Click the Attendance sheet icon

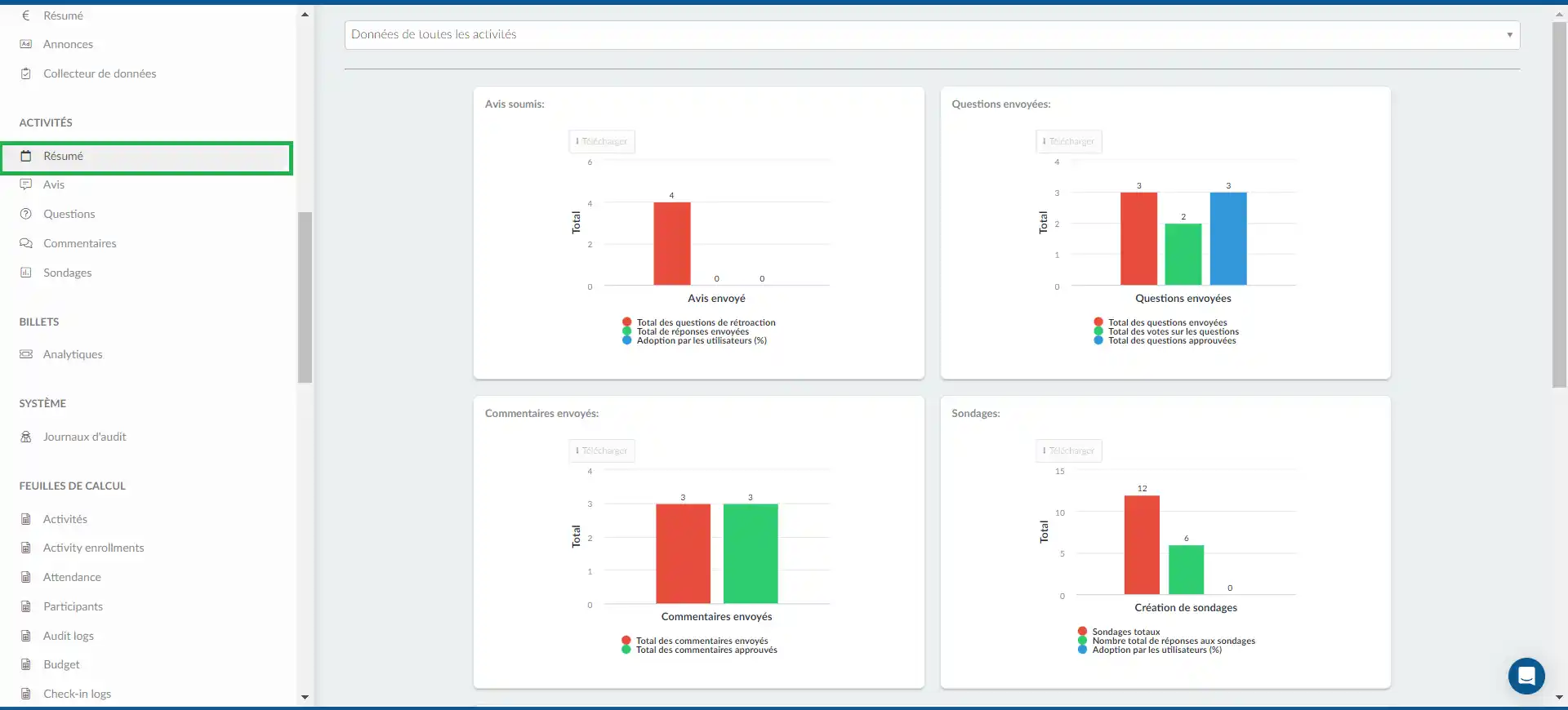pos(26,577)
